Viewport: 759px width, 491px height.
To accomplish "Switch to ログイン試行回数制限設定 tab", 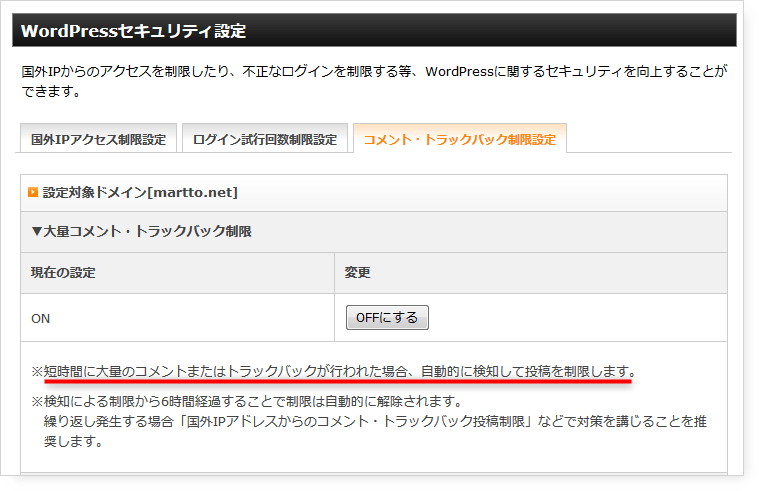I will point(265,139).
